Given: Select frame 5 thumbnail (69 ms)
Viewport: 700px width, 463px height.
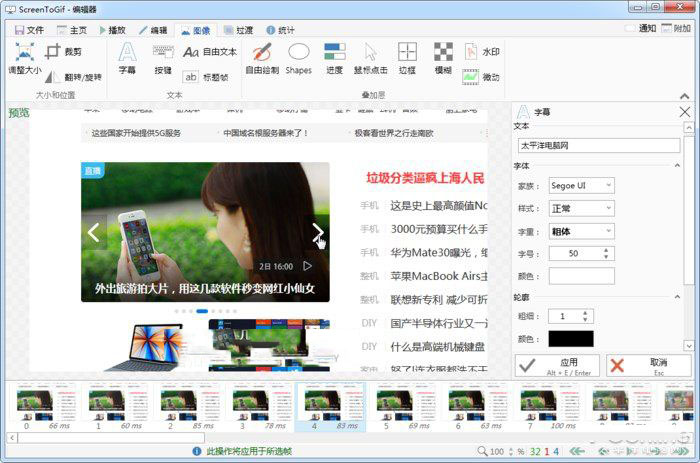Looking at the screenshot, I should [403, 407].
